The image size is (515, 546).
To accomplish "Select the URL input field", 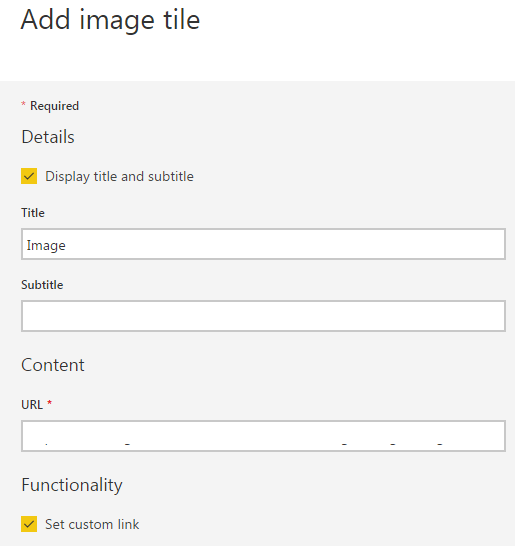I will point(263,436).
